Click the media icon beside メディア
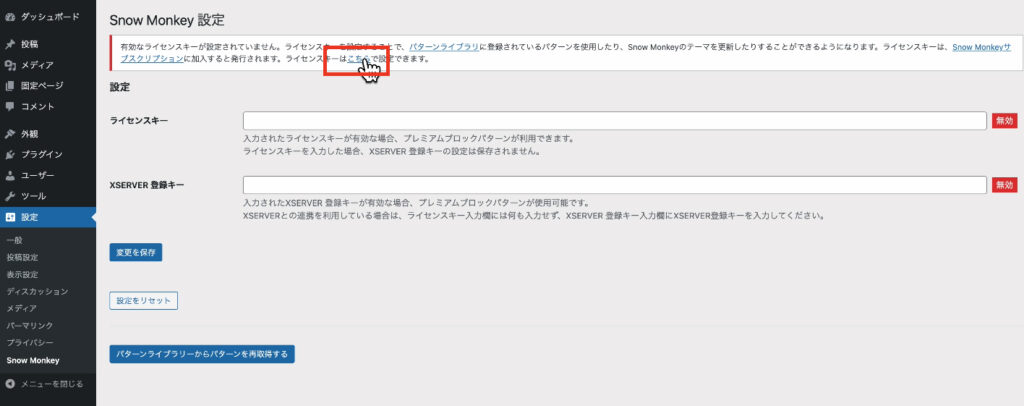Image resolution: width=1024 pixels, height=406 pixels. pyautogui.click(x=10, y=65)
